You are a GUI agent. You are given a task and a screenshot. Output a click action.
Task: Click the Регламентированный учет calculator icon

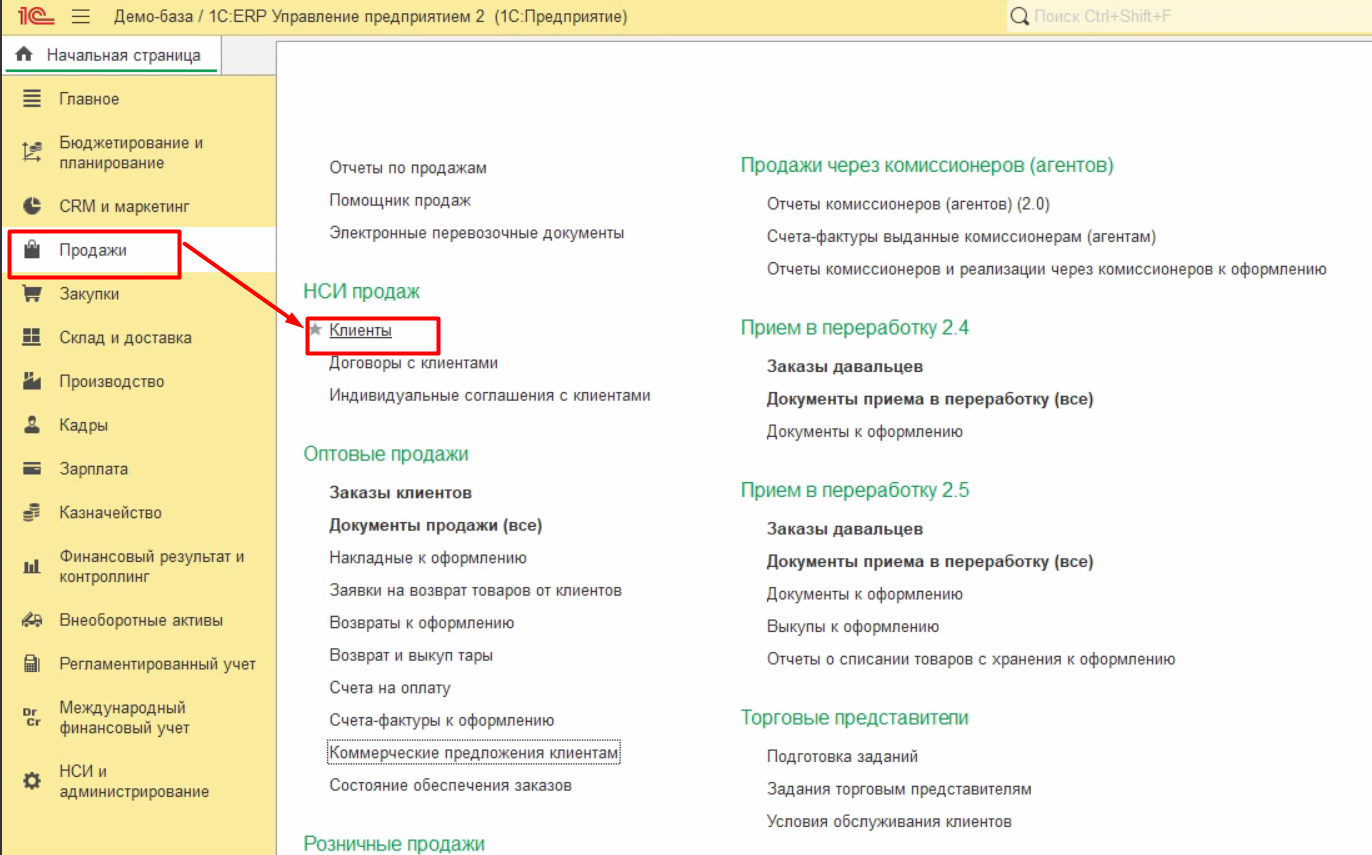click(32, 664)
